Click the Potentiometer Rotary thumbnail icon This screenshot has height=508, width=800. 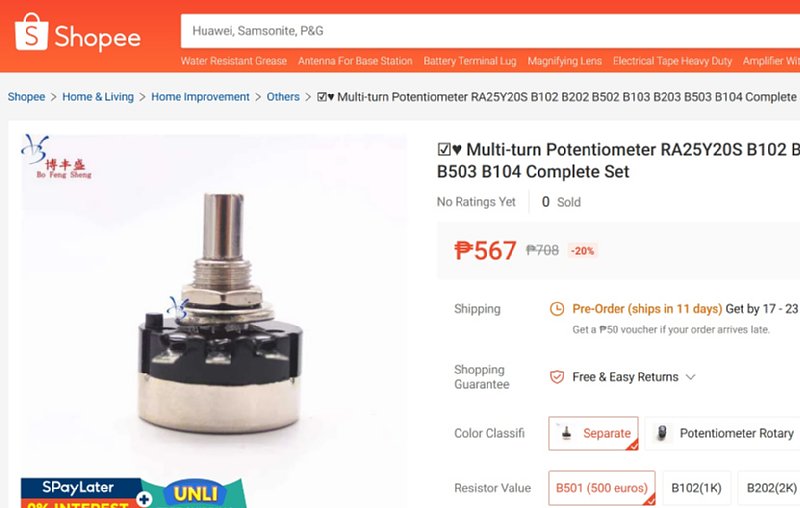[662, 433]
